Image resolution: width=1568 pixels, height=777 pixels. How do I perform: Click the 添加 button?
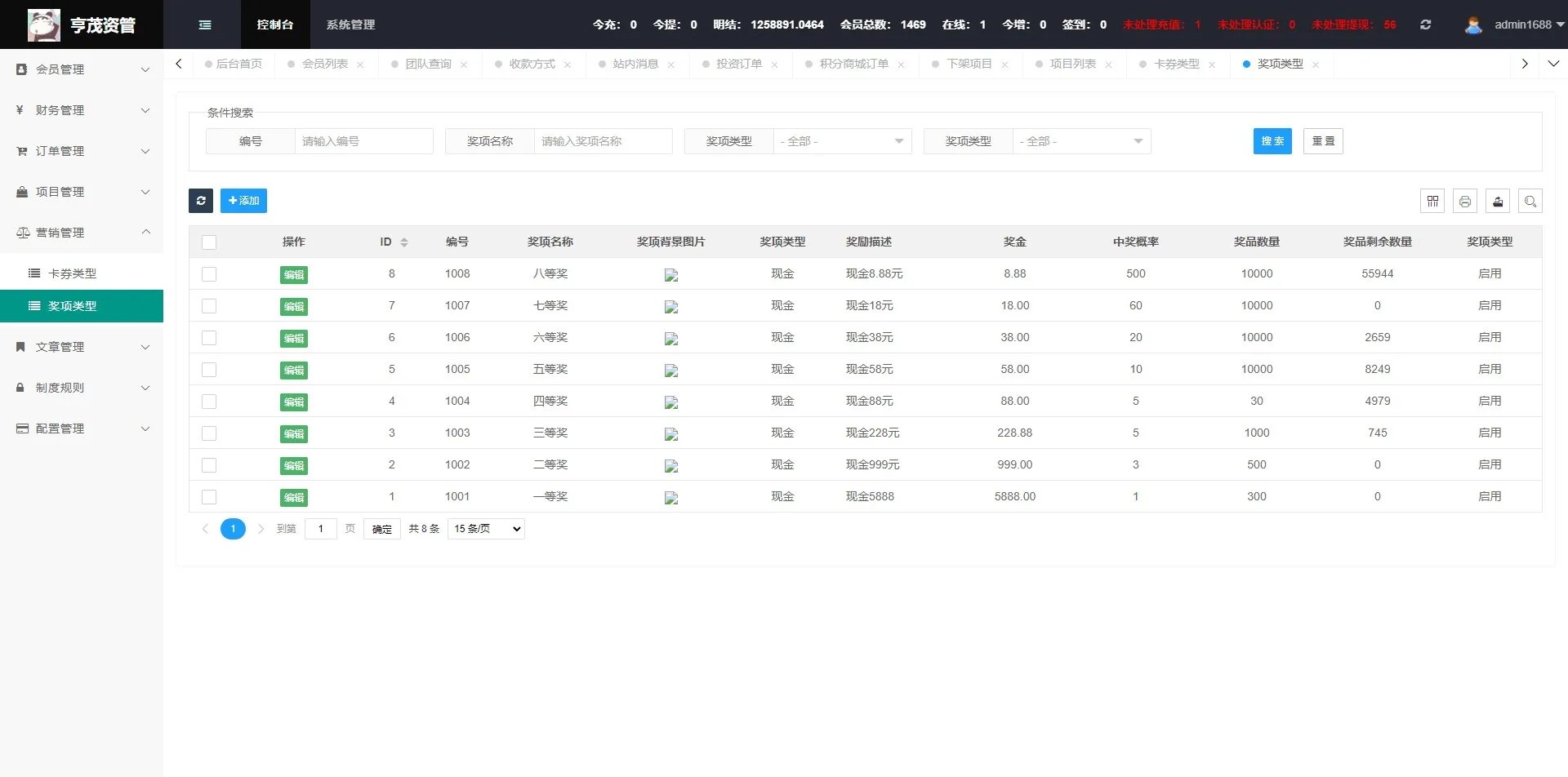pos(243,201)
